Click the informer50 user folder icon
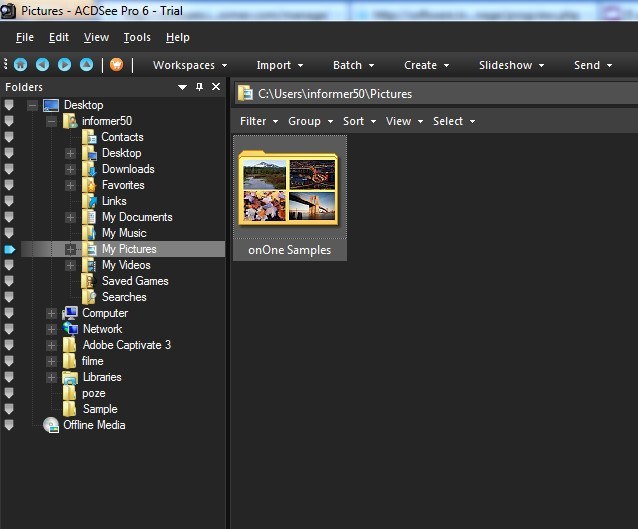The width and height of the screenshot is (638, 529). [70, 121]
